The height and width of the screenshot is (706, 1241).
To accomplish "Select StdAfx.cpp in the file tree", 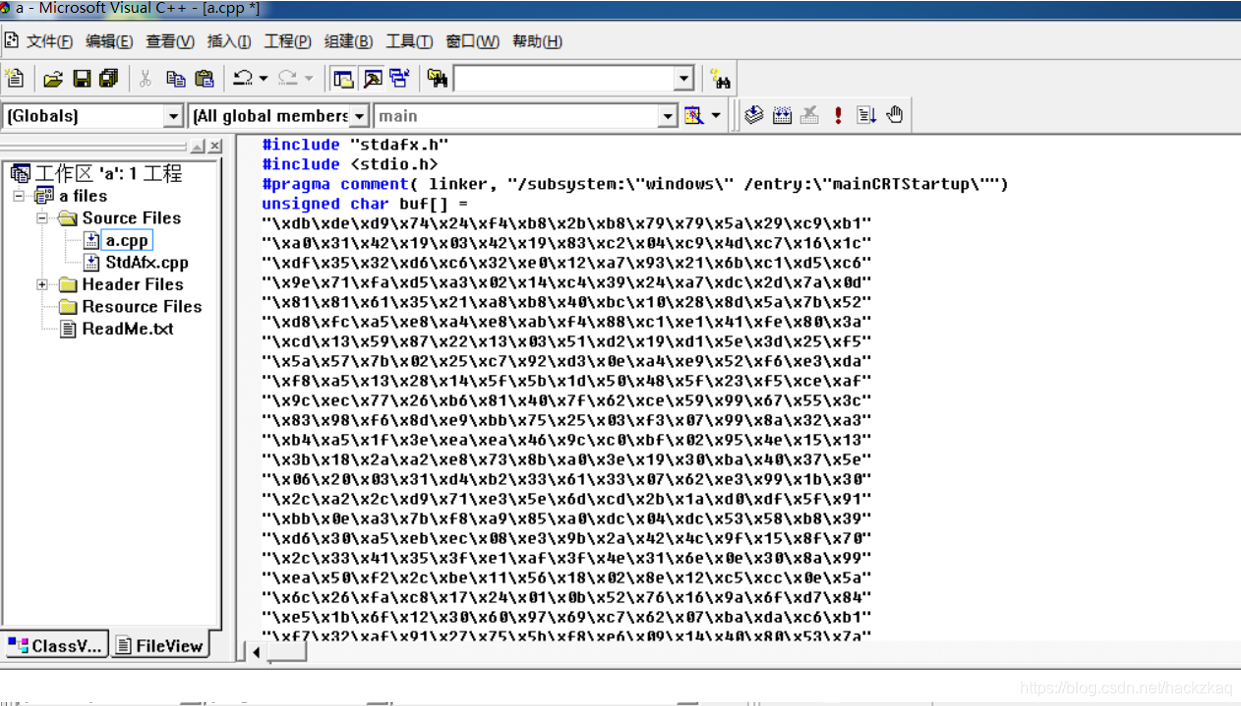I will 147,262.
